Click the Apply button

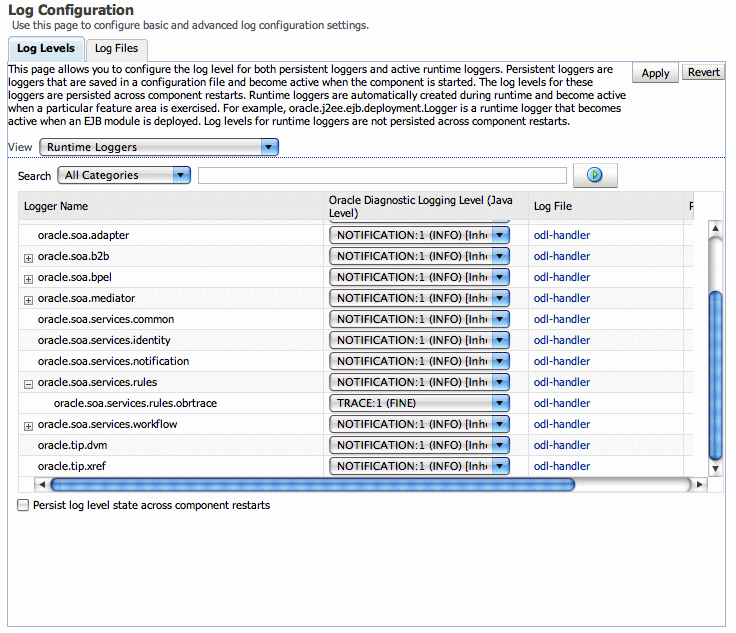pyautogui.click(x=655, y=73)
